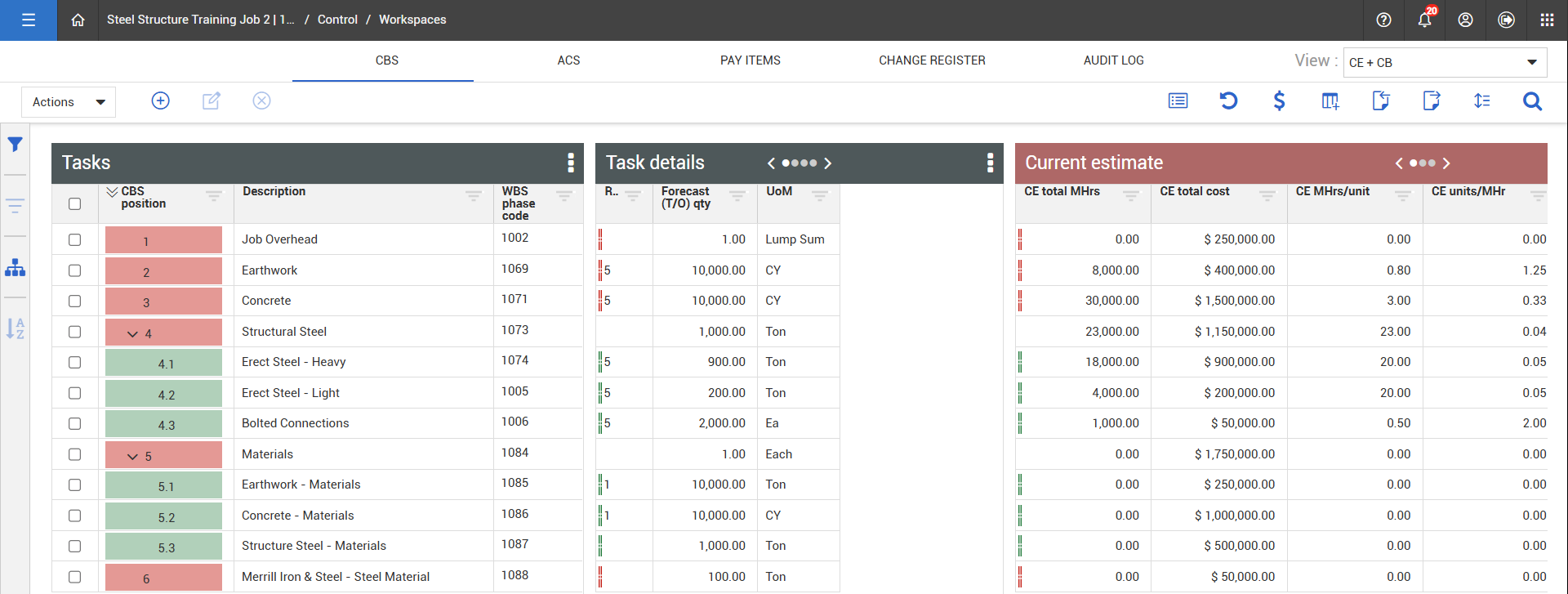Open the apps grid icon
1568x594 pixels.
click(x=1547, y=20)
